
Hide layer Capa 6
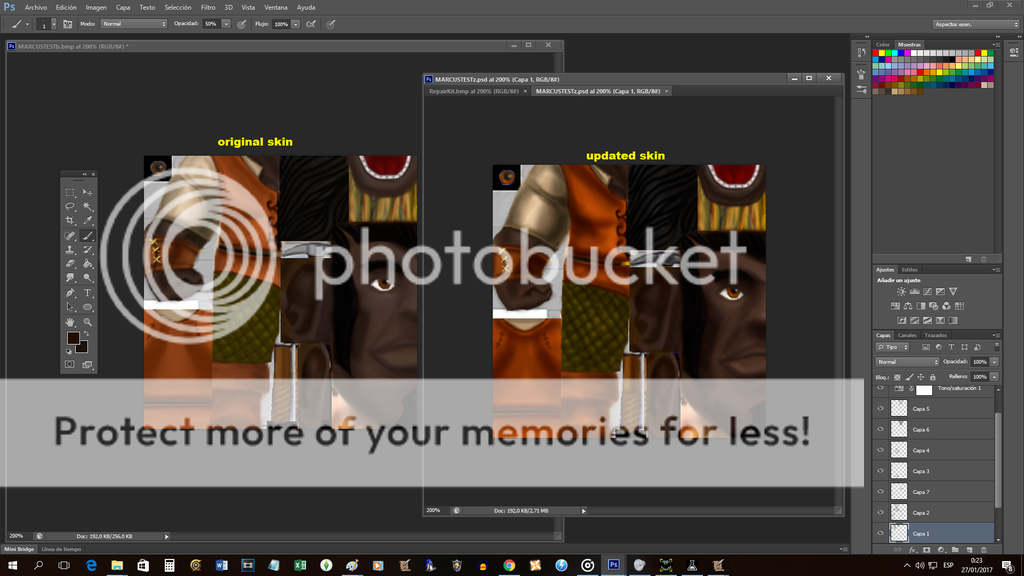tap(880, 429)
